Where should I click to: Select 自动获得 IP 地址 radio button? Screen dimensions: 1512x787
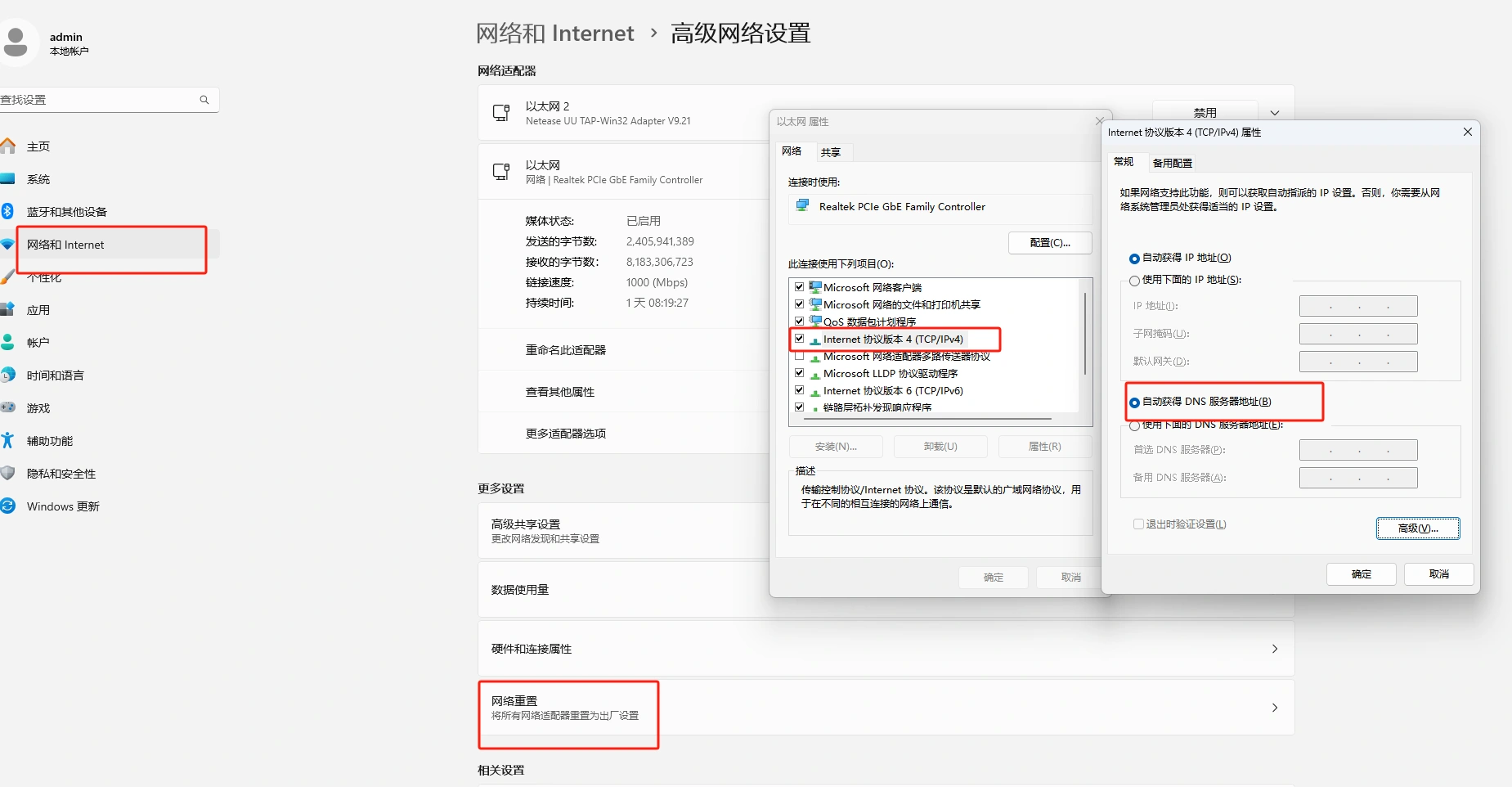[x=1134, y=259]
